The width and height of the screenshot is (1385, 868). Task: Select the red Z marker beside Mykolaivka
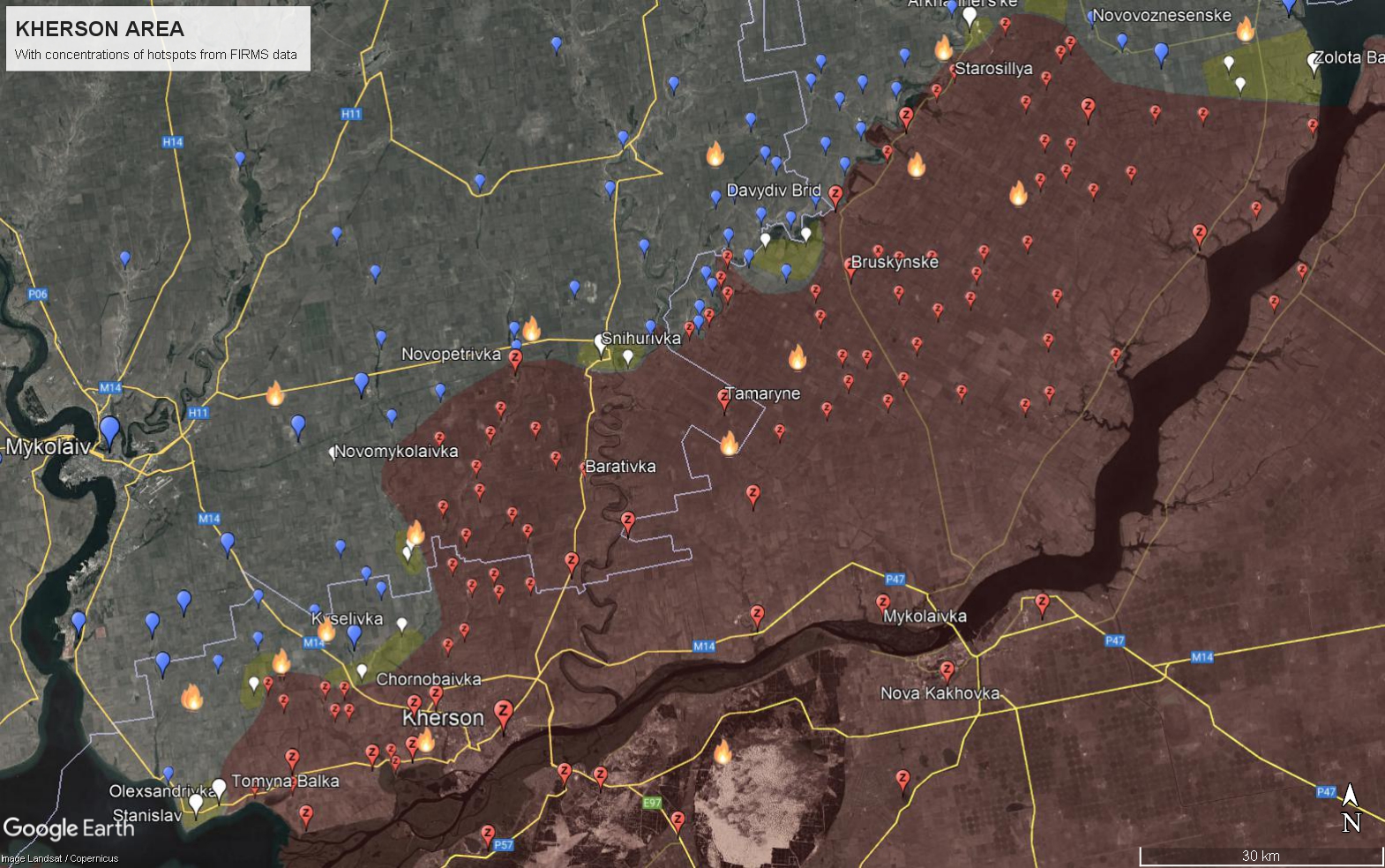[x=883, y=604]
